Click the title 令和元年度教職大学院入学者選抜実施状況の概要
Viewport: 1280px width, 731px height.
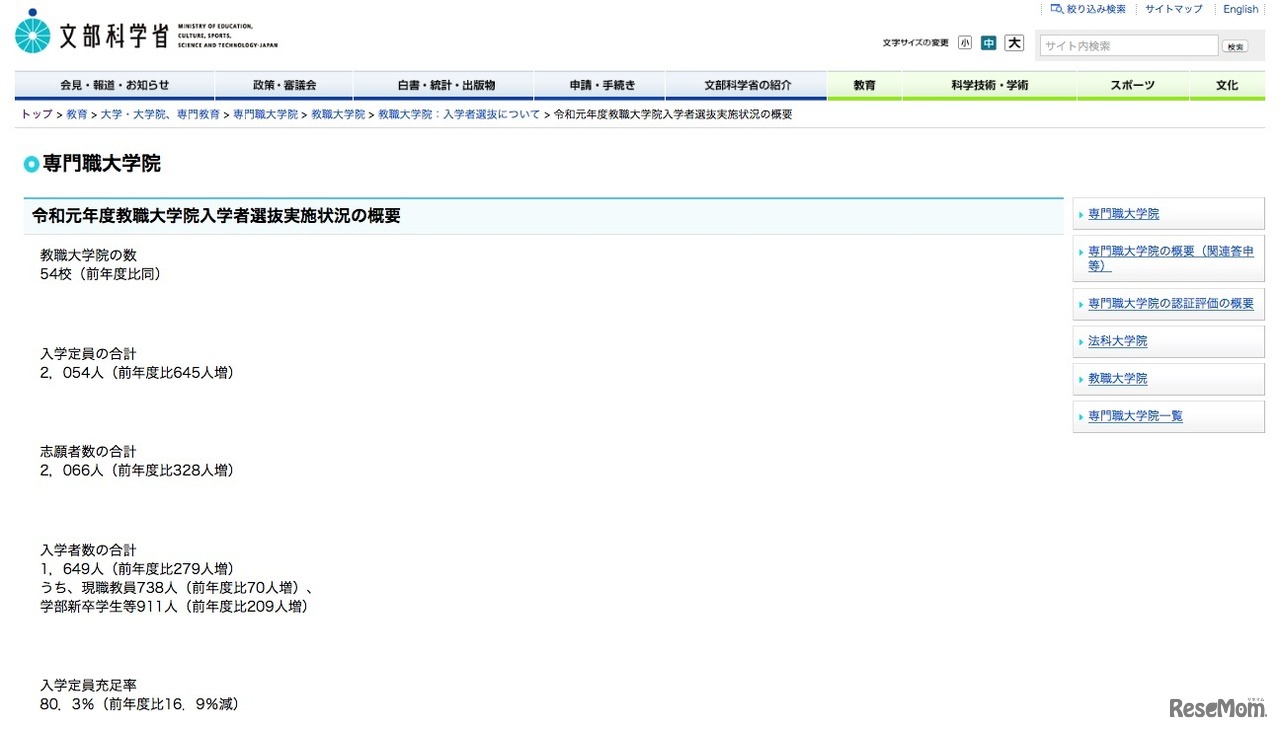(x=217, y=216)
